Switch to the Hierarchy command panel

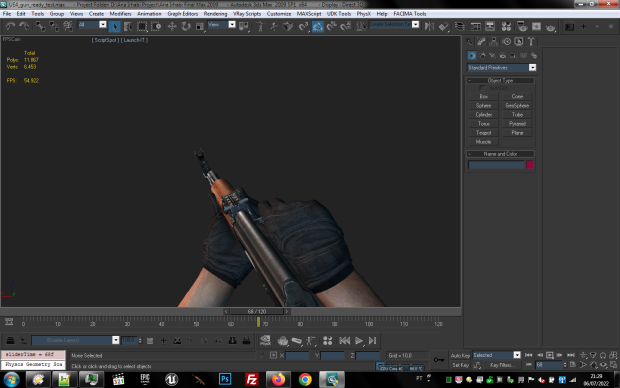coord(493,41)
